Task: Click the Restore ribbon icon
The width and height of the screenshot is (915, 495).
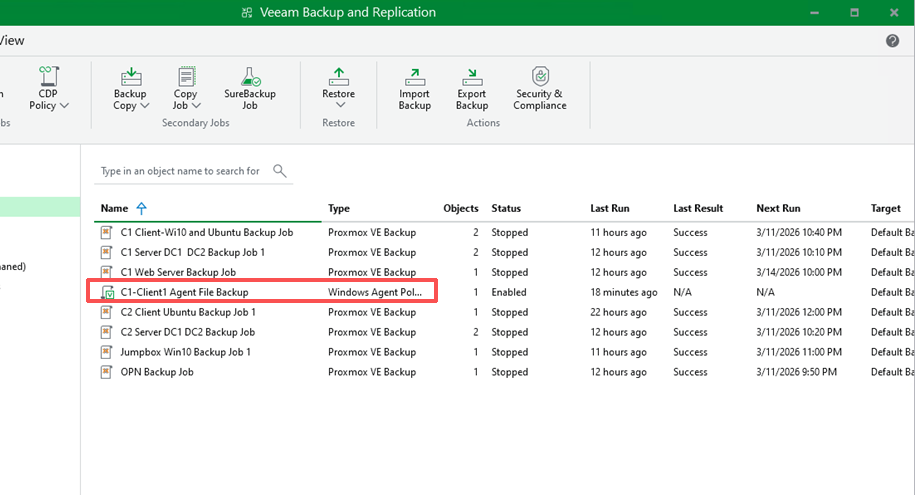Action: coord(338,76)
